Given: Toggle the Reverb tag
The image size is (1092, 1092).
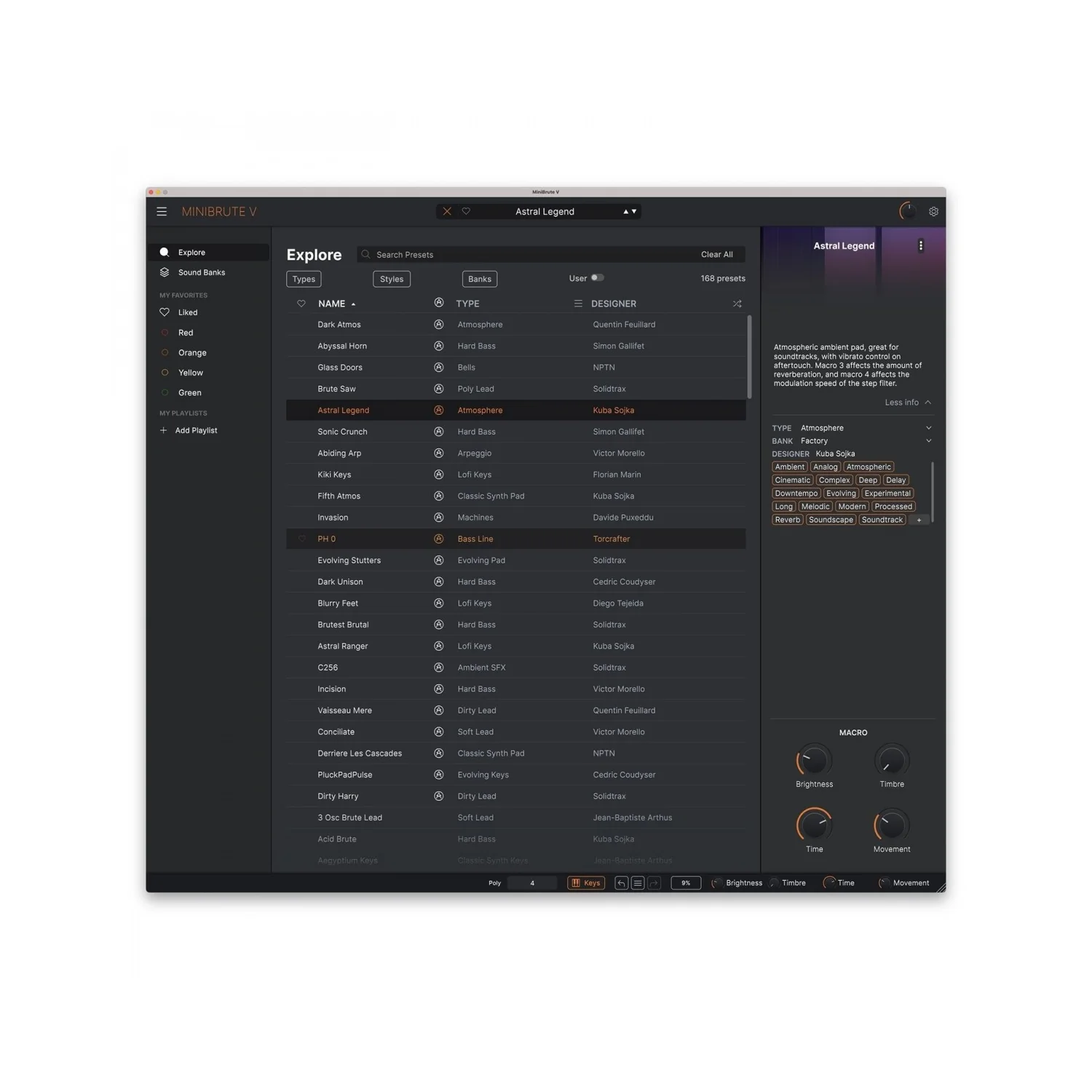Looking at the screenshot, I should point(788,520).
